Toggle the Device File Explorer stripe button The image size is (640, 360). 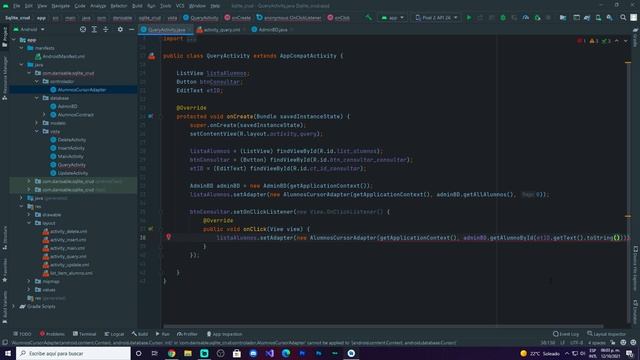click(x=636, y=268)
